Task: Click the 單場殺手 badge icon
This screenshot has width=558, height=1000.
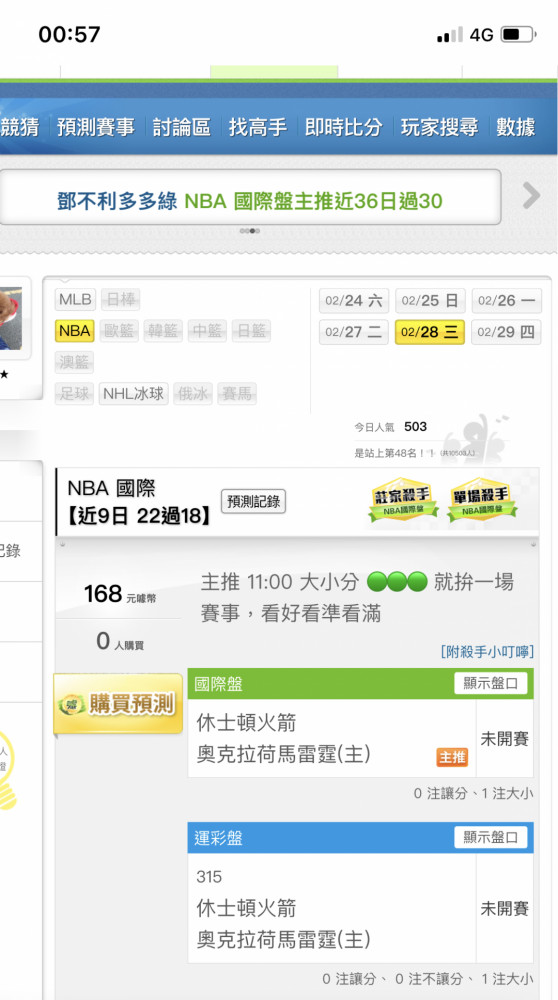Action: pyautogui.click(x=483, y=500)
